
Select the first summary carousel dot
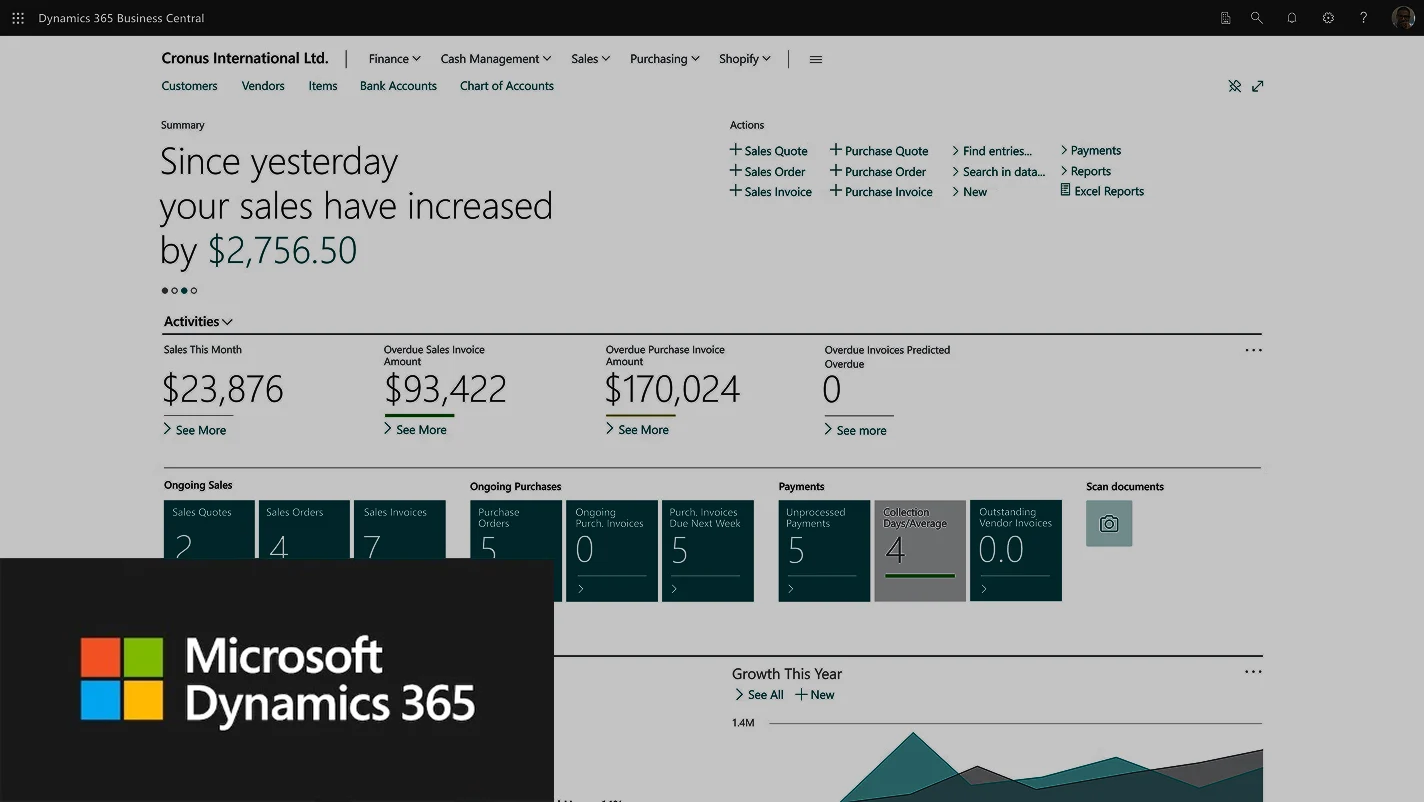(165, 291)
